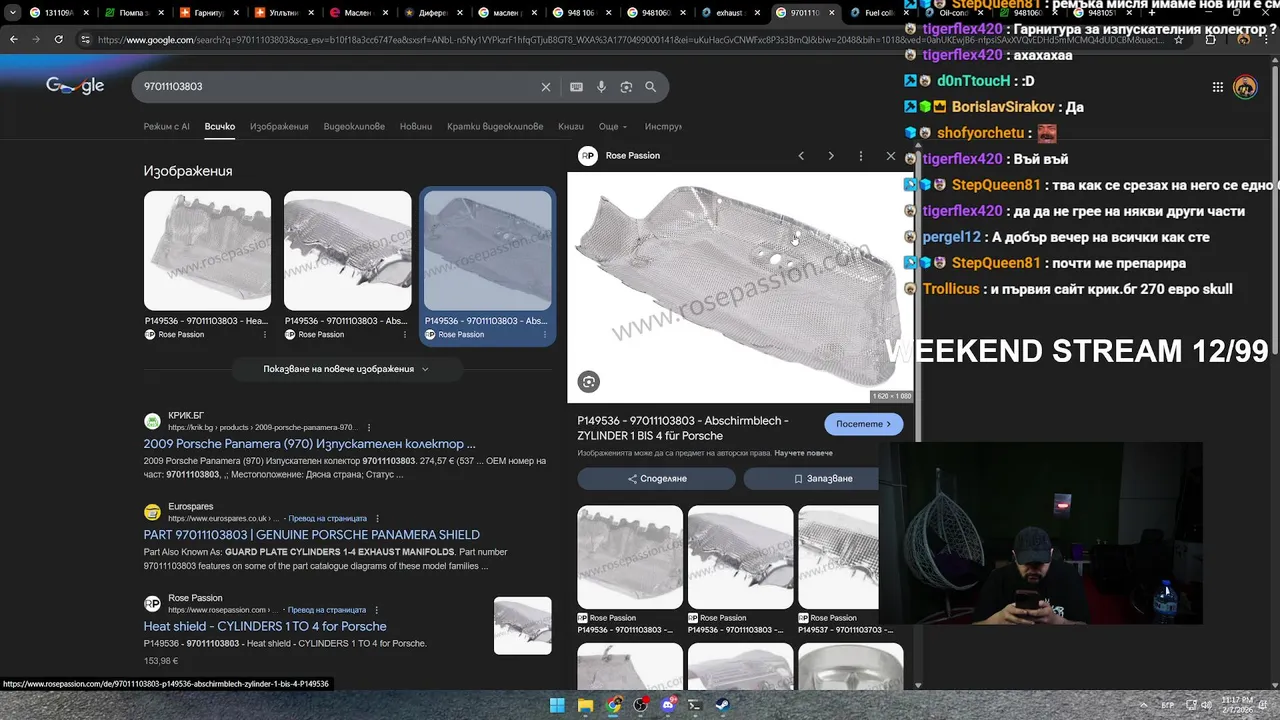Open Windows Start menu
1280x720 pixels.
[557, 705]
